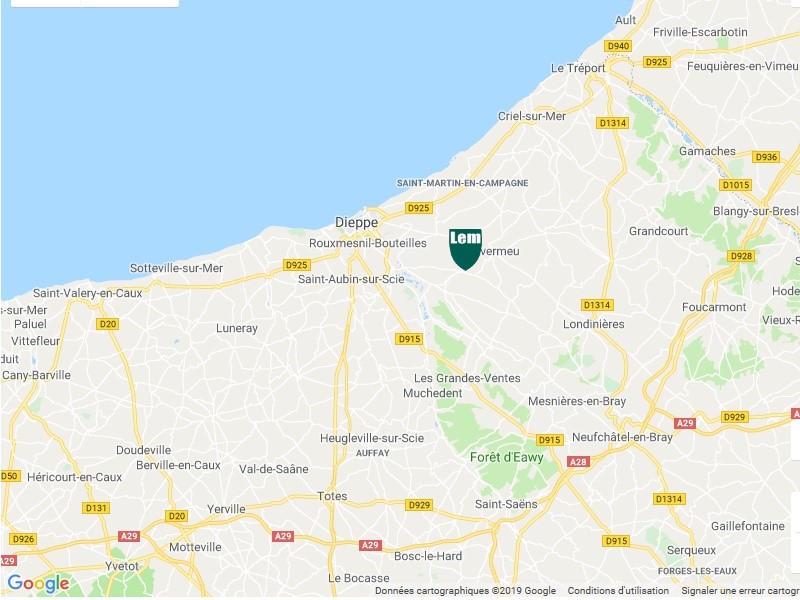
Task: Select the D936 road shield near Gamaches
Action: (766, 157)
